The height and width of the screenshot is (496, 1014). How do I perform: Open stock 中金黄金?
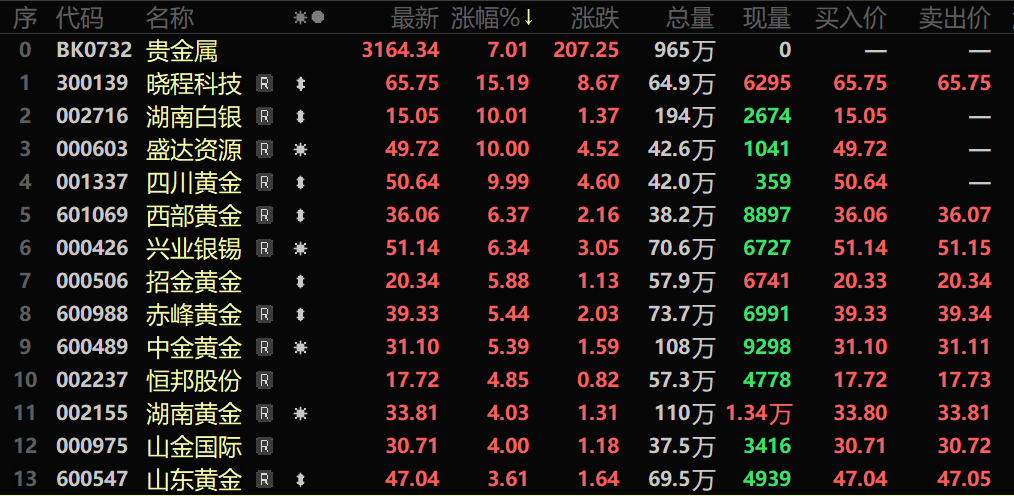[194, 347]
